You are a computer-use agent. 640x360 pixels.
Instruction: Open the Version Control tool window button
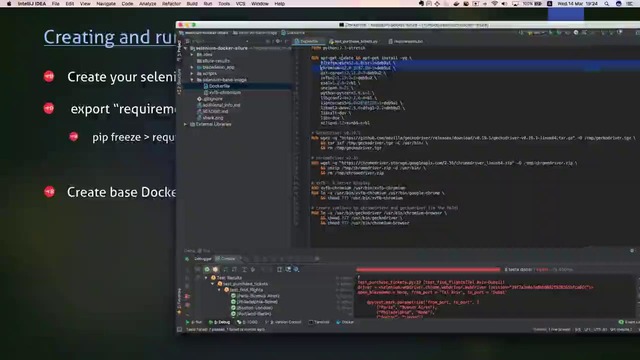283,322
